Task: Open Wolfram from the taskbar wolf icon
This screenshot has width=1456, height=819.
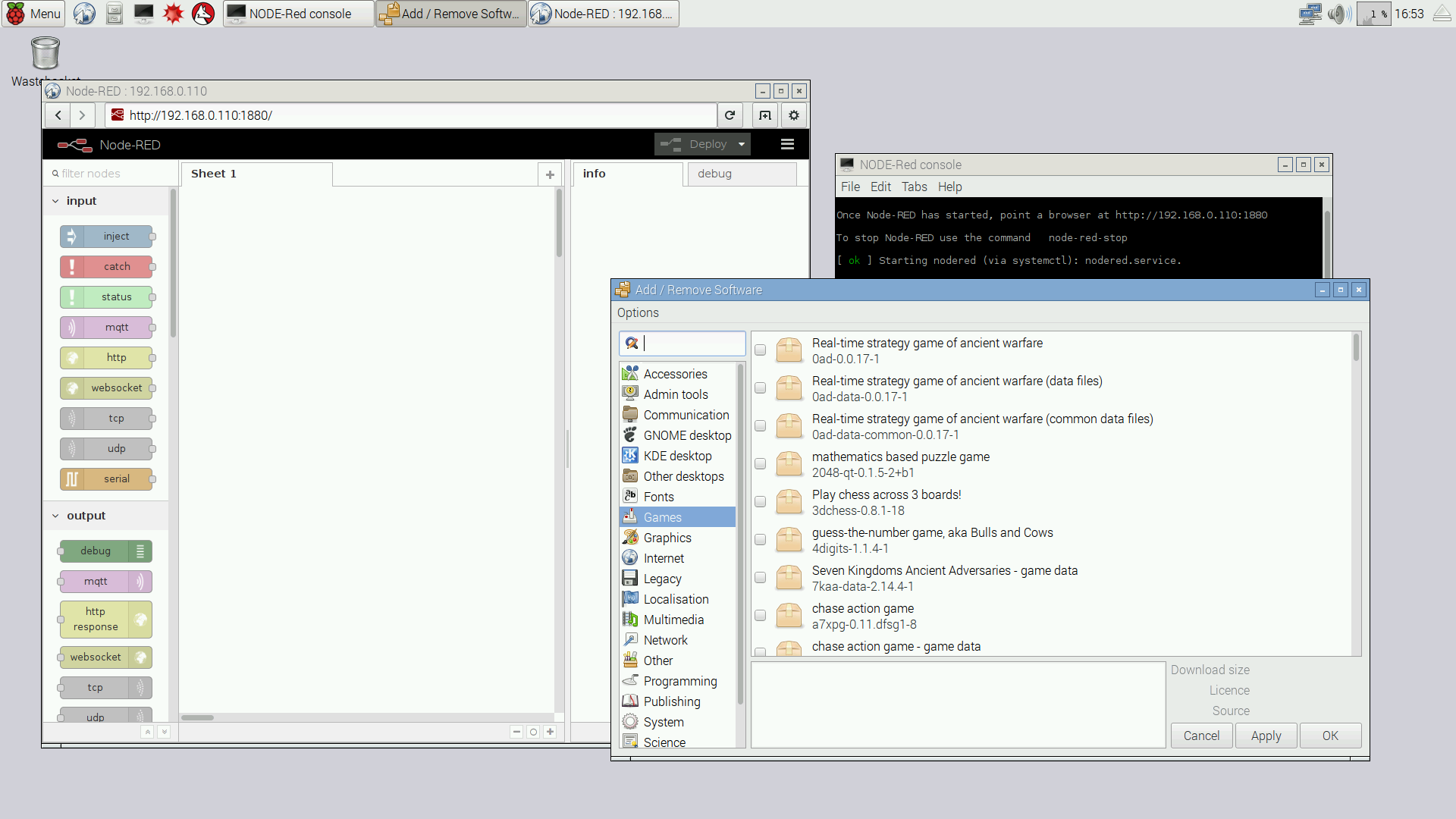Action: pos(203,14)
